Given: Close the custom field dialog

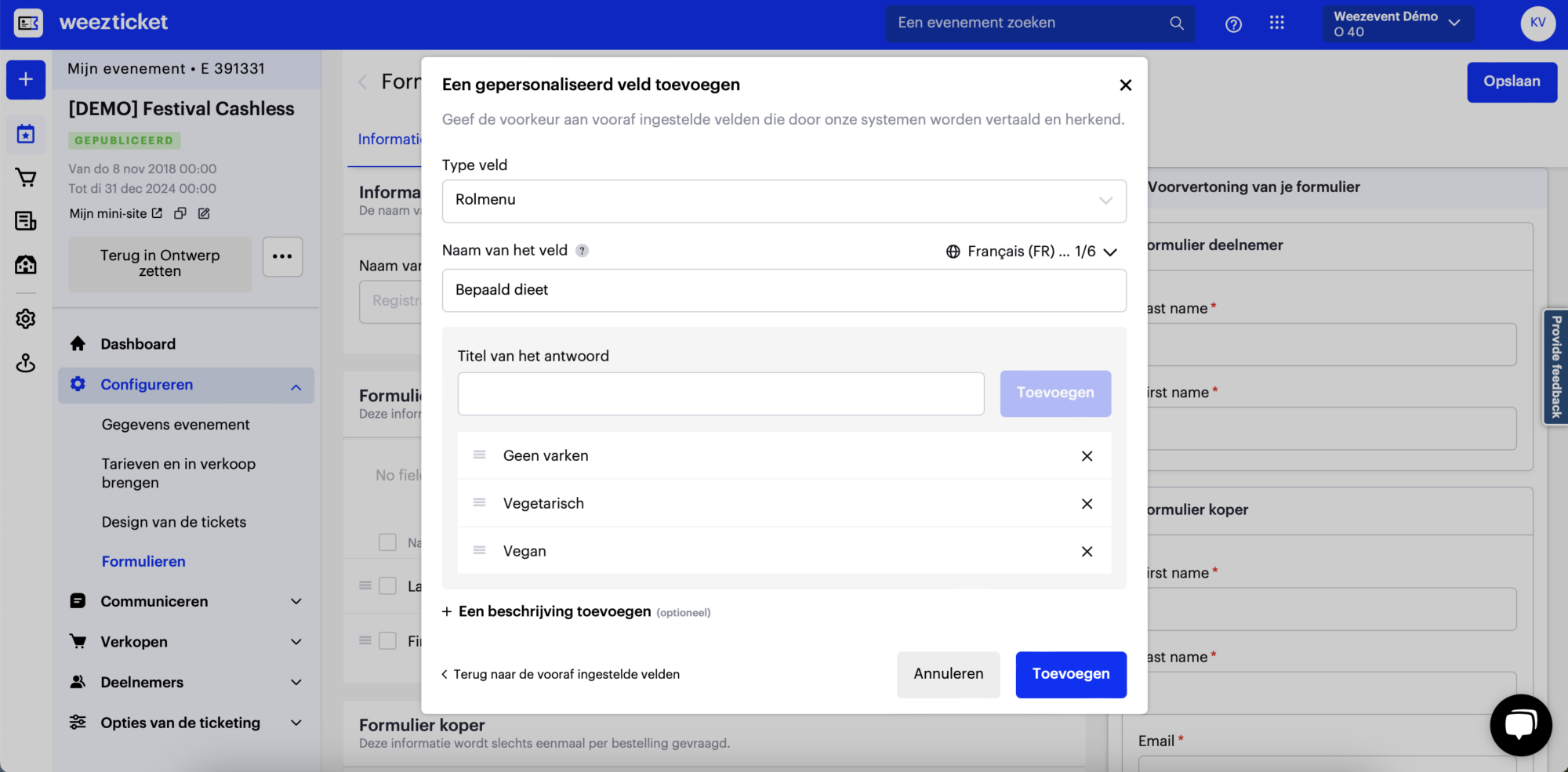Looking at the screenshot, I should (1125, 85).
